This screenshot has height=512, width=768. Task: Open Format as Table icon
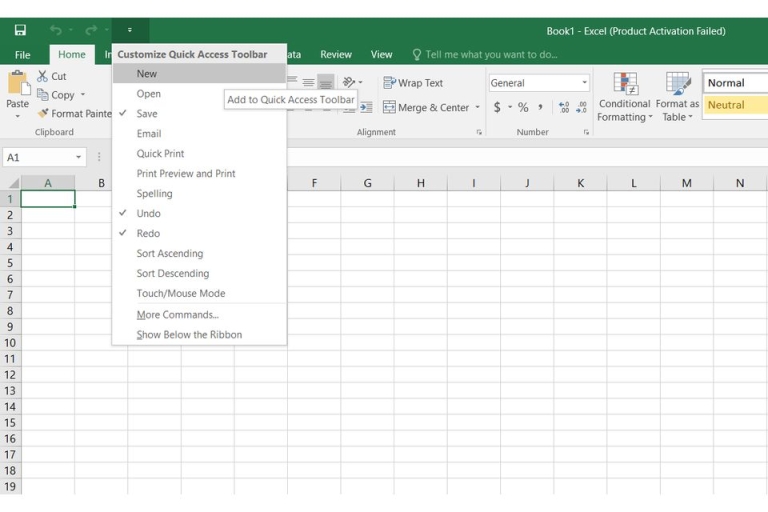pos(678,84)
